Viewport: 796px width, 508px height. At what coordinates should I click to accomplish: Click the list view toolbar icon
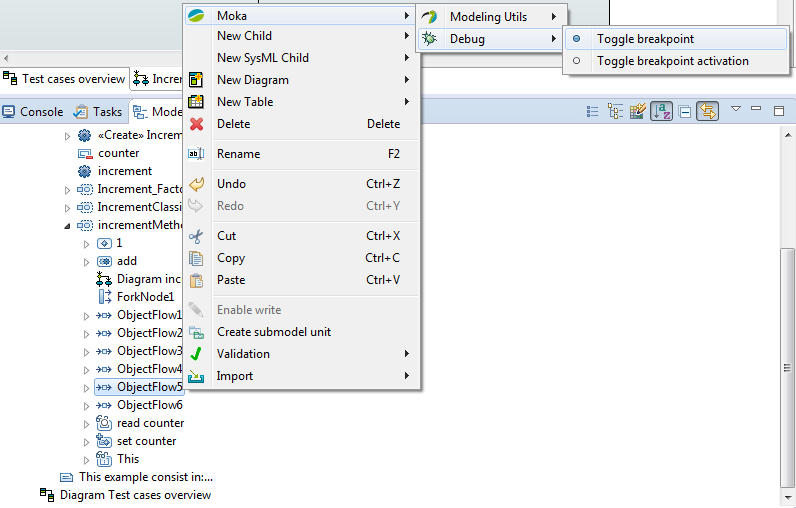point(592,111)
